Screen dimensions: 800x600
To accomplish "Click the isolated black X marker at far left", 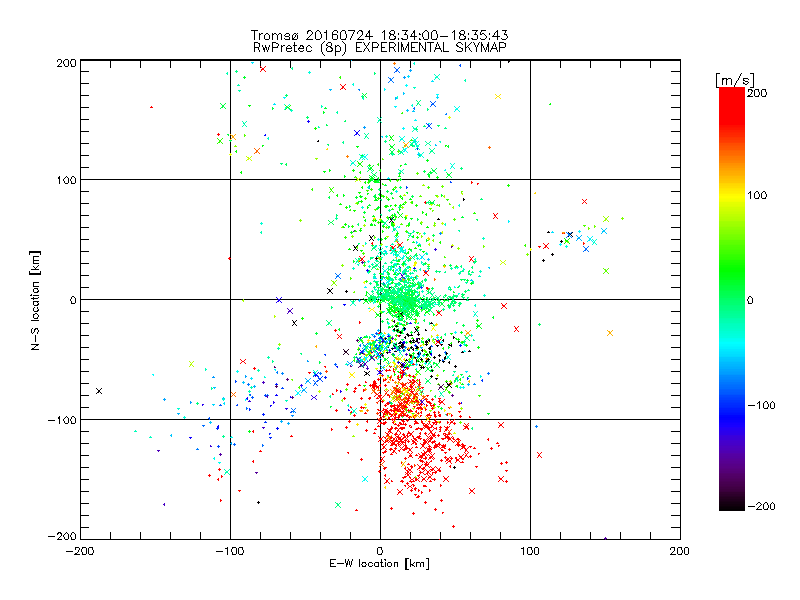I will (99, 391).
